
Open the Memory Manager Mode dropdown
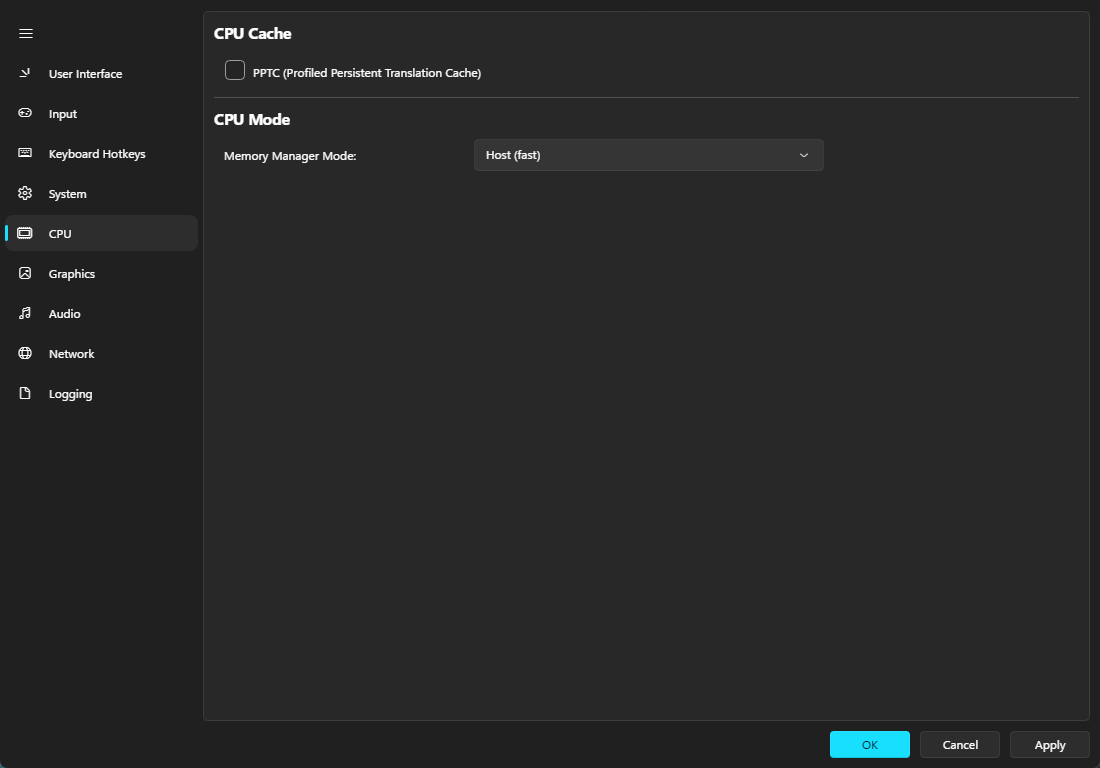649,155
